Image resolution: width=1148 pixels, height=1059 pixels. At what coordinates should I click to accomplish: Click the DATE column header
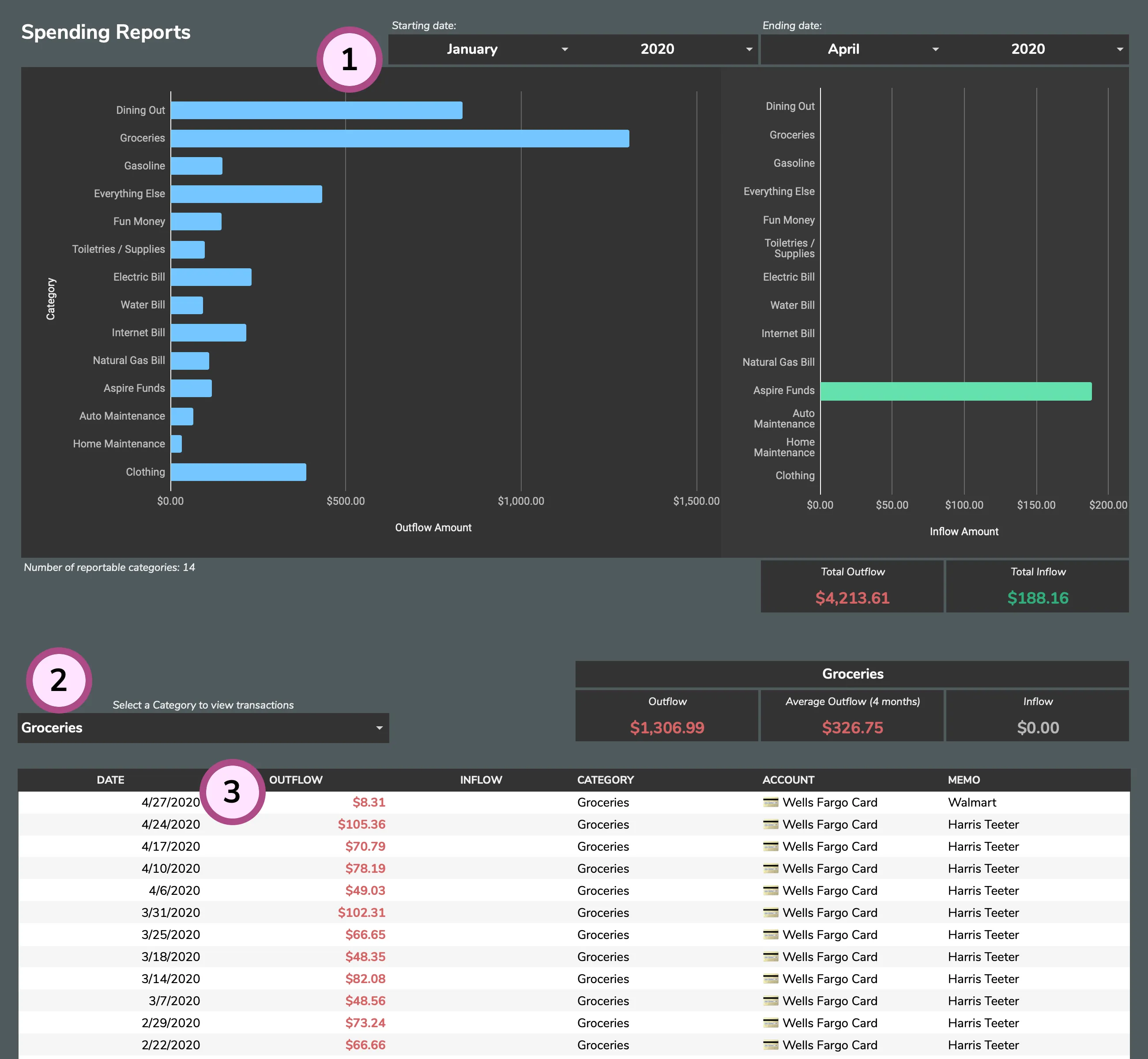[111, 779]
